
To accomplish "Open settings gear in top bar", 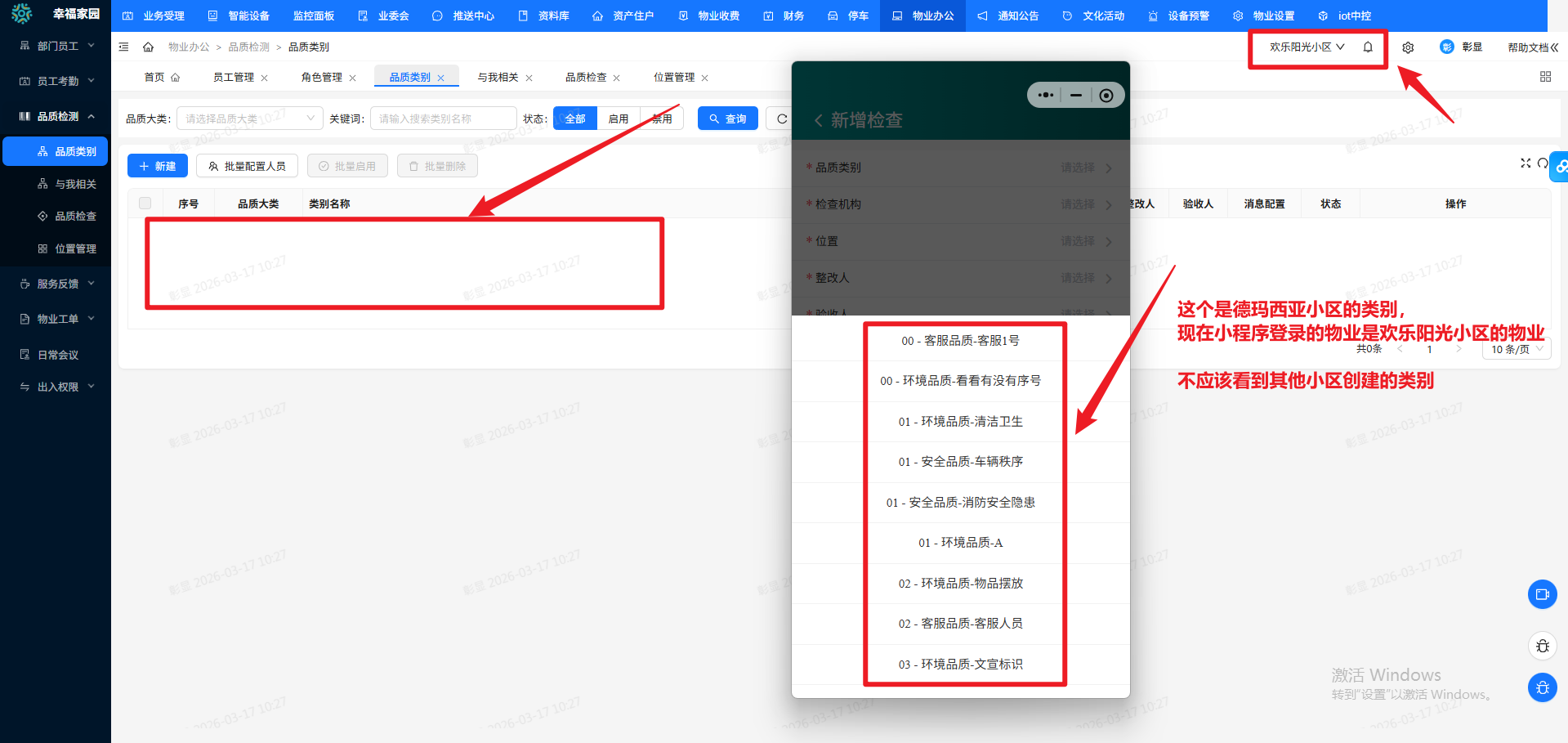I will click(x=1408, y=47).
